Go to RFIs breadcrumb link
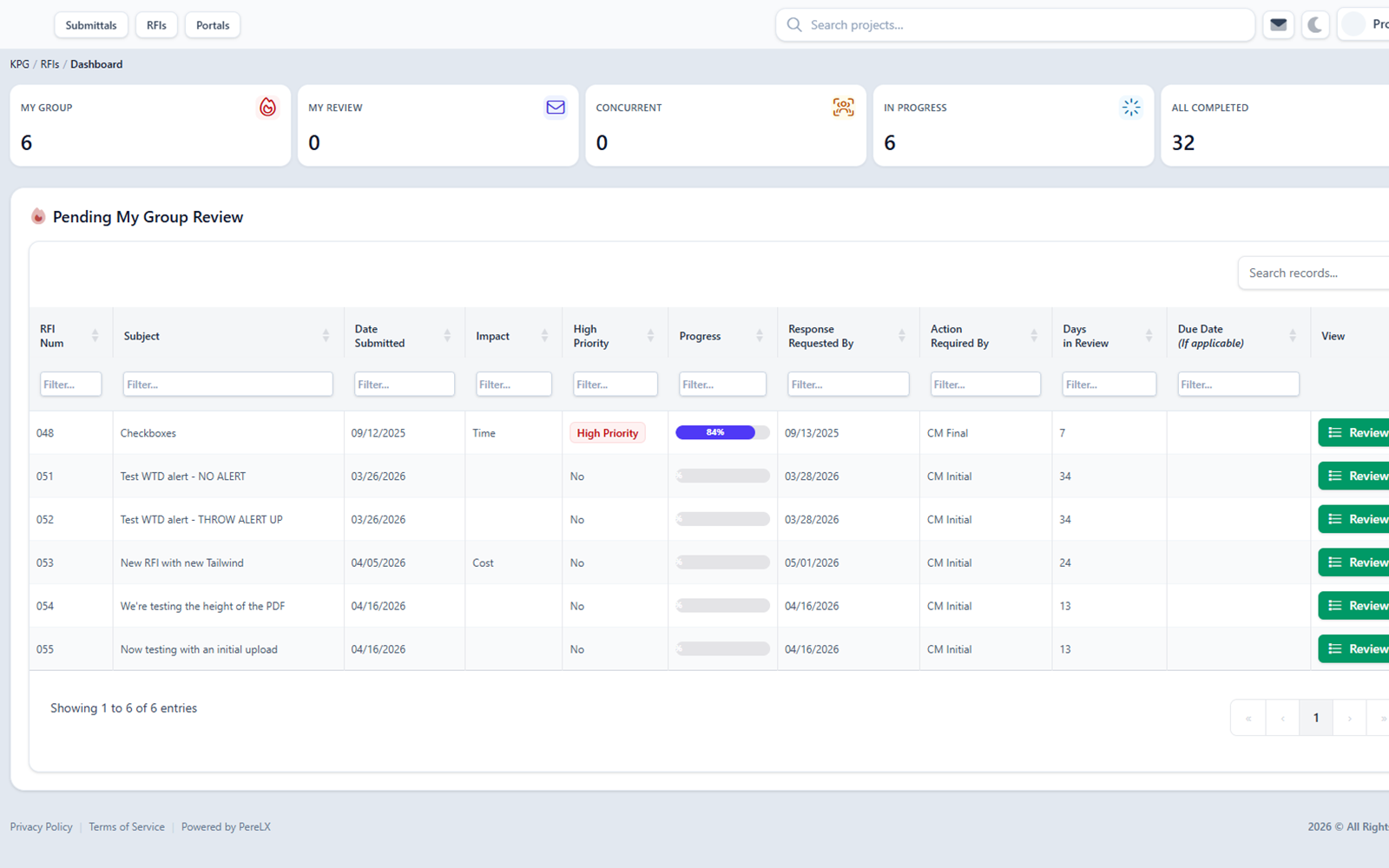1389x868 pixels. (x=49, y=64)
